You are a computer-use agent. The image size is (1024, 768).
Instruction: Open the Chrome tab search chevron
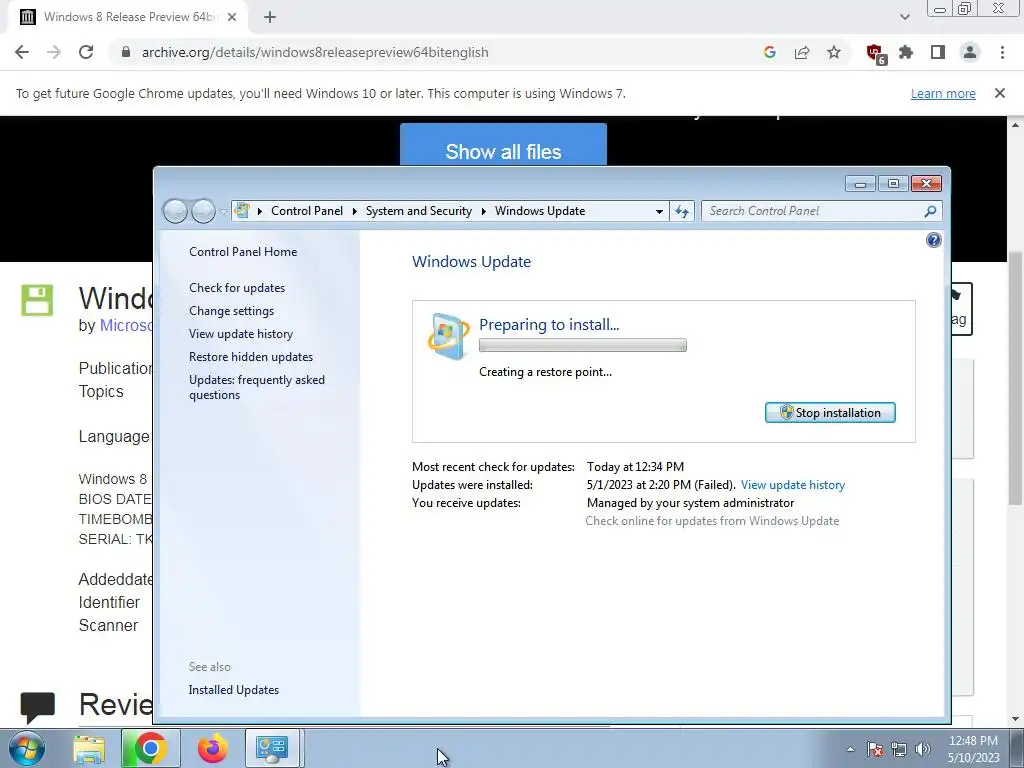(904, 17)
